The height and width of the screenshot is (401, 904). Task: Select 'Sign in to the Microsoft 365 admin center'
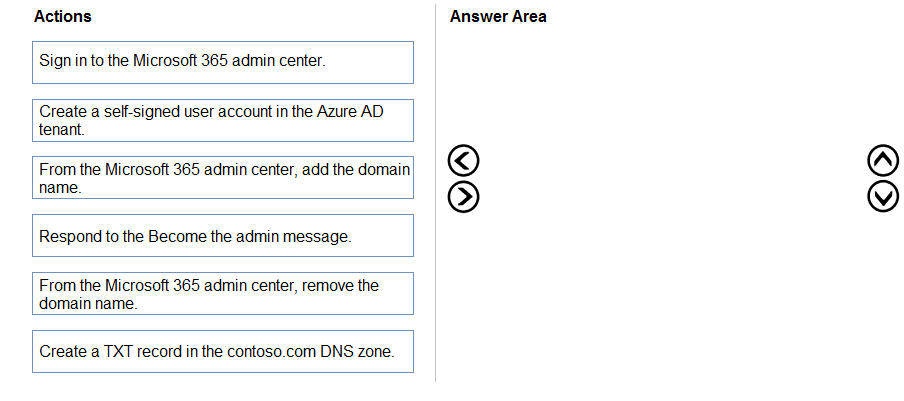pyautogui.click(x=222, y=62)
